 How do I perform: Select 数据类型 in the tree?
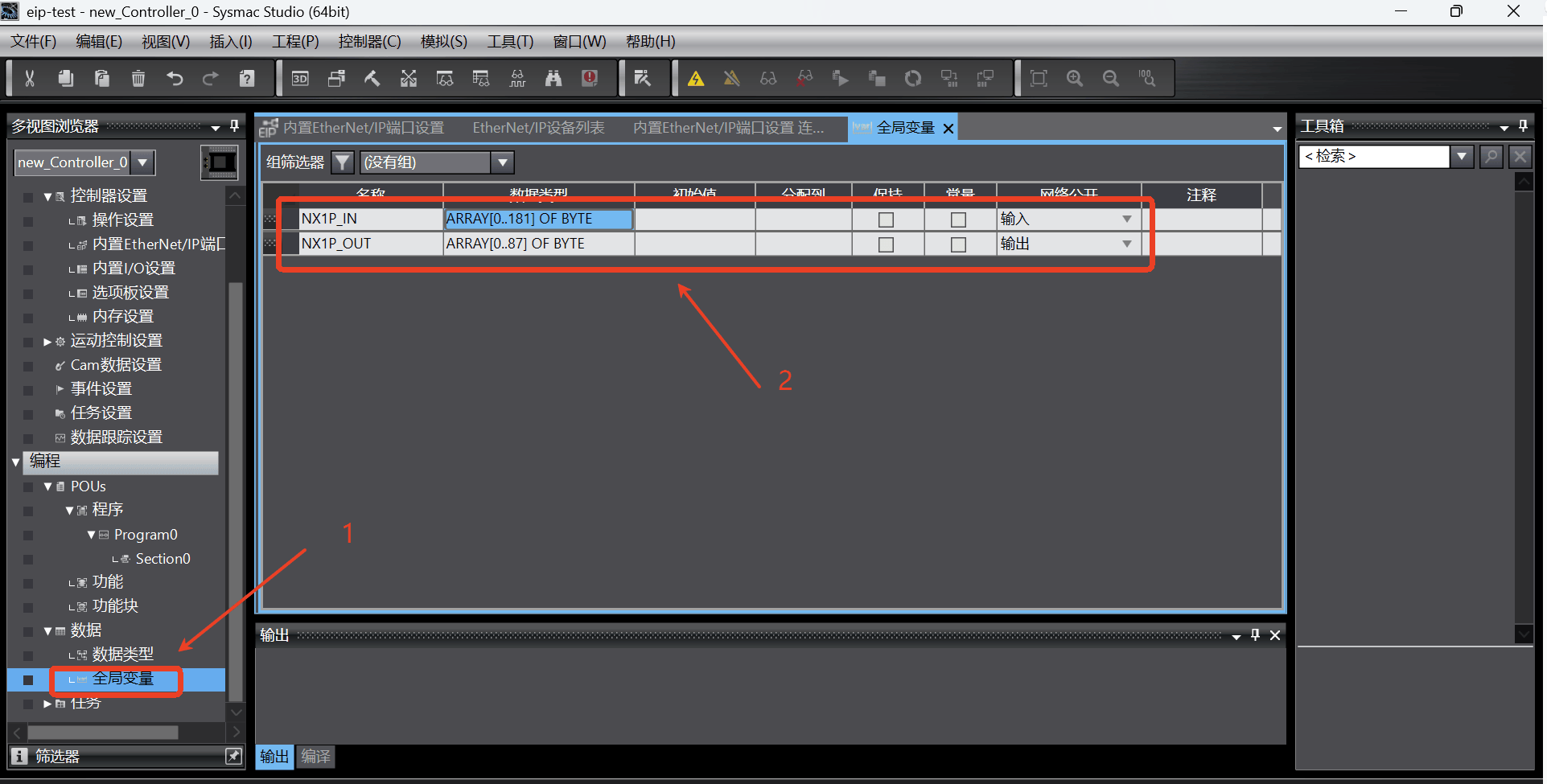point(122,655)
